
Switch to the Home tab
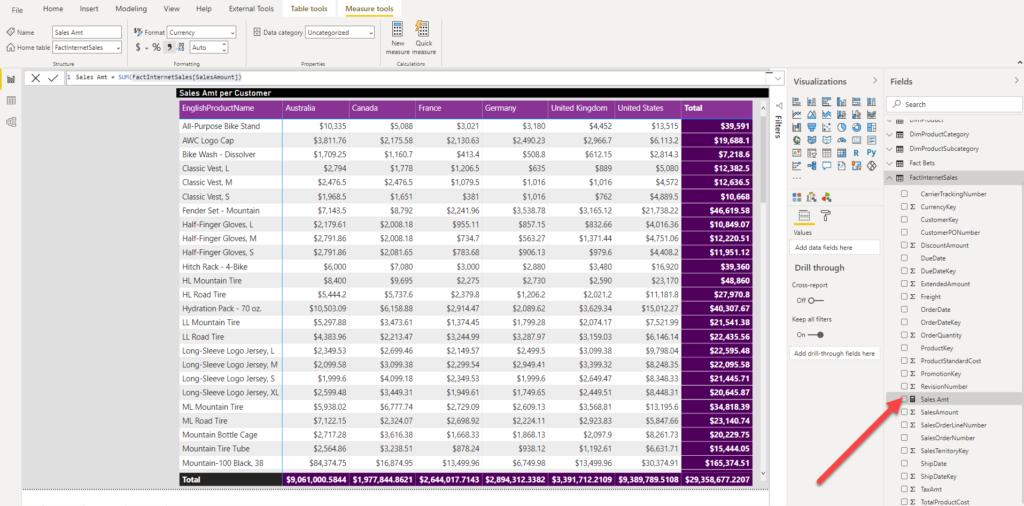(x=53, y=9)
